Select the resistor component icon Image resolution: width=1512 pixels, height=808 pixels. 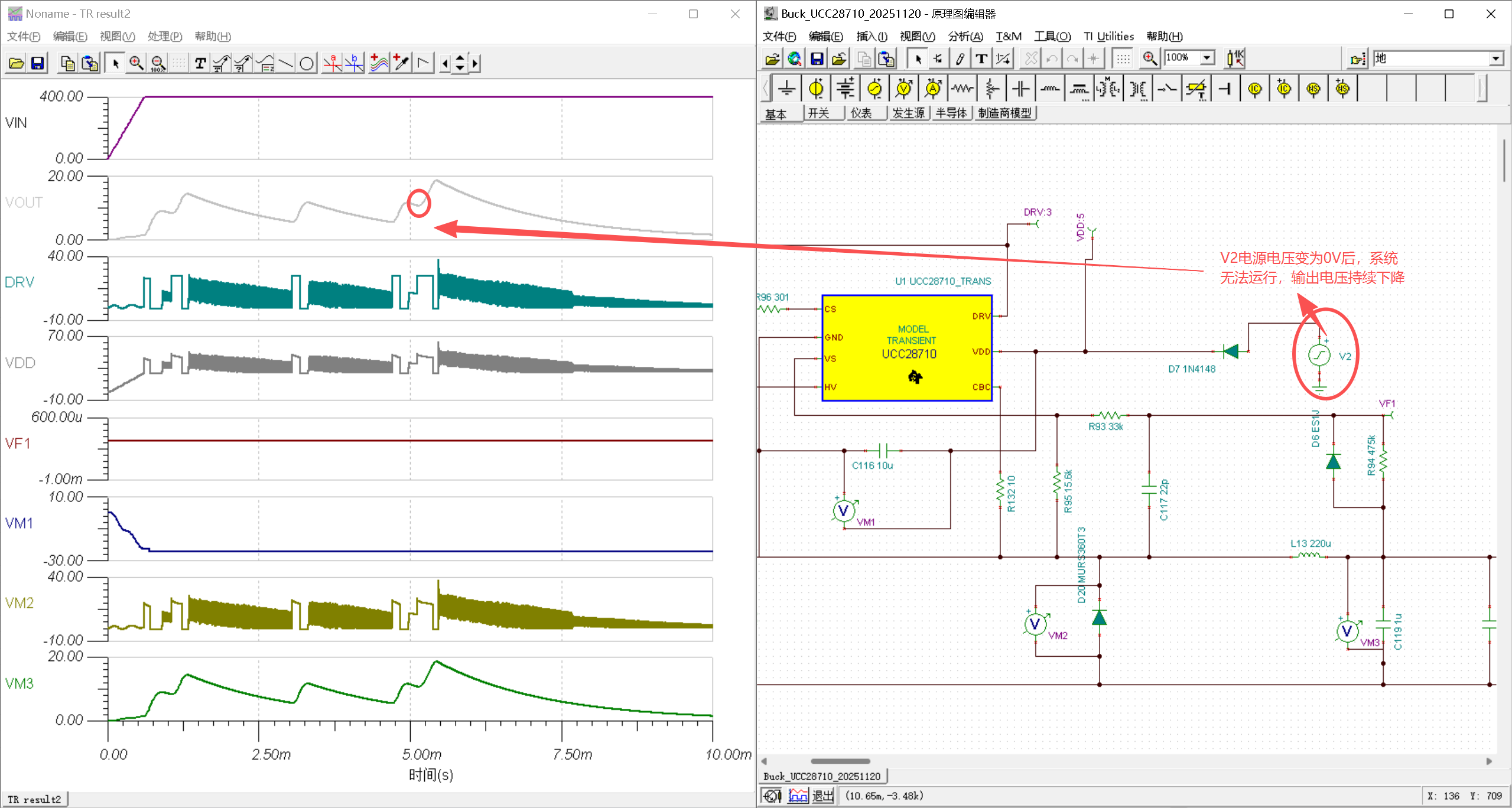pos(962,89)
